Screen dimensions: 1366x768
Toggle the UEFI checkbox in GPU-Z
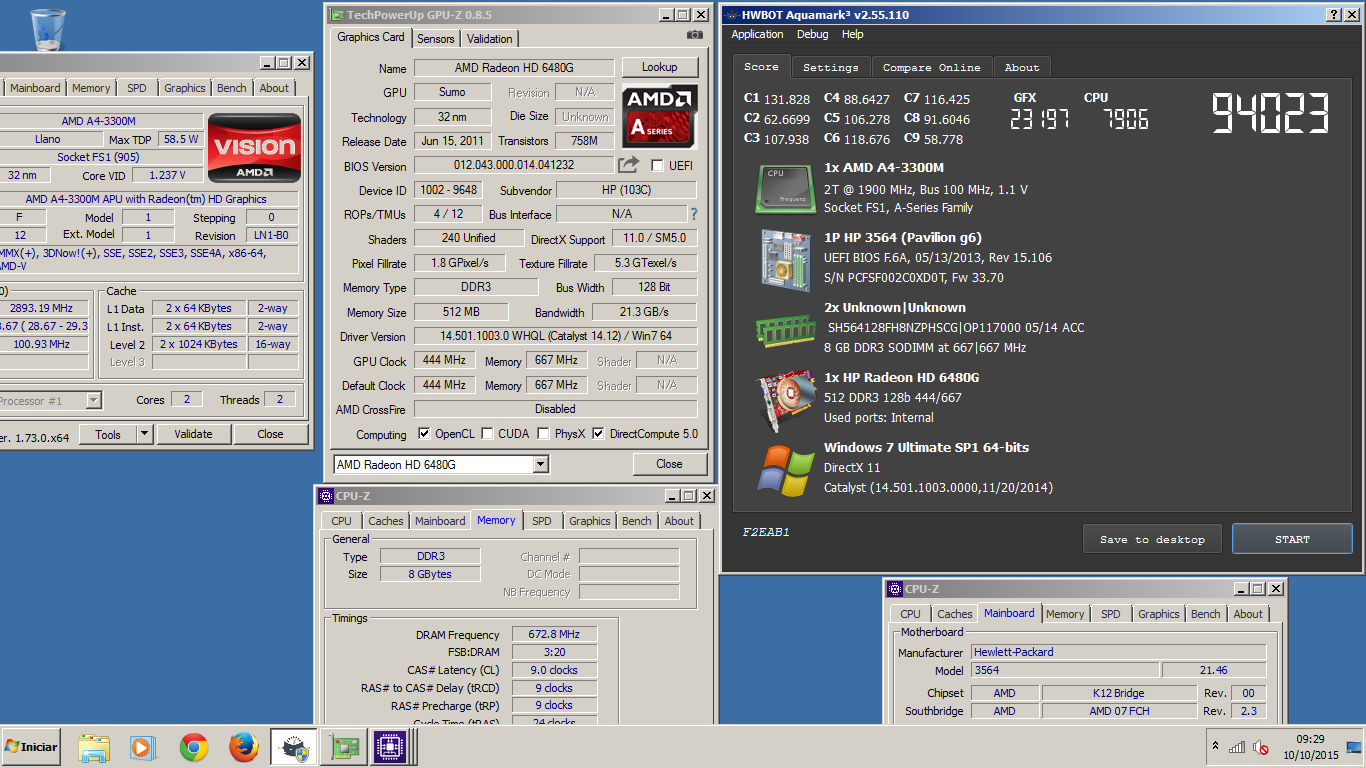(657, 166)
